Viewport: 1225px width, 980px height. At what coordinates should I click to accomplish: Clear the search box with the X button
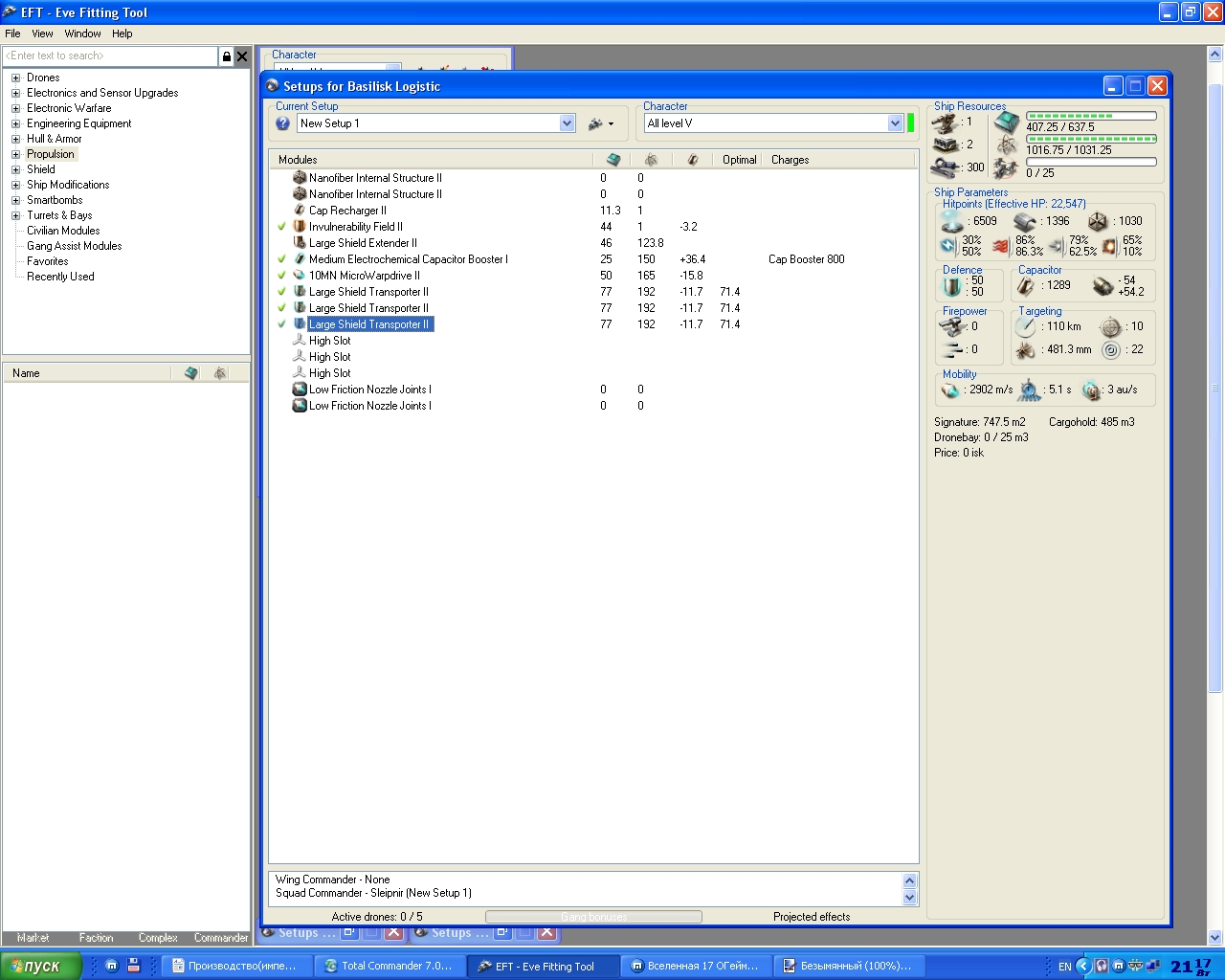[x=242, y=56]
